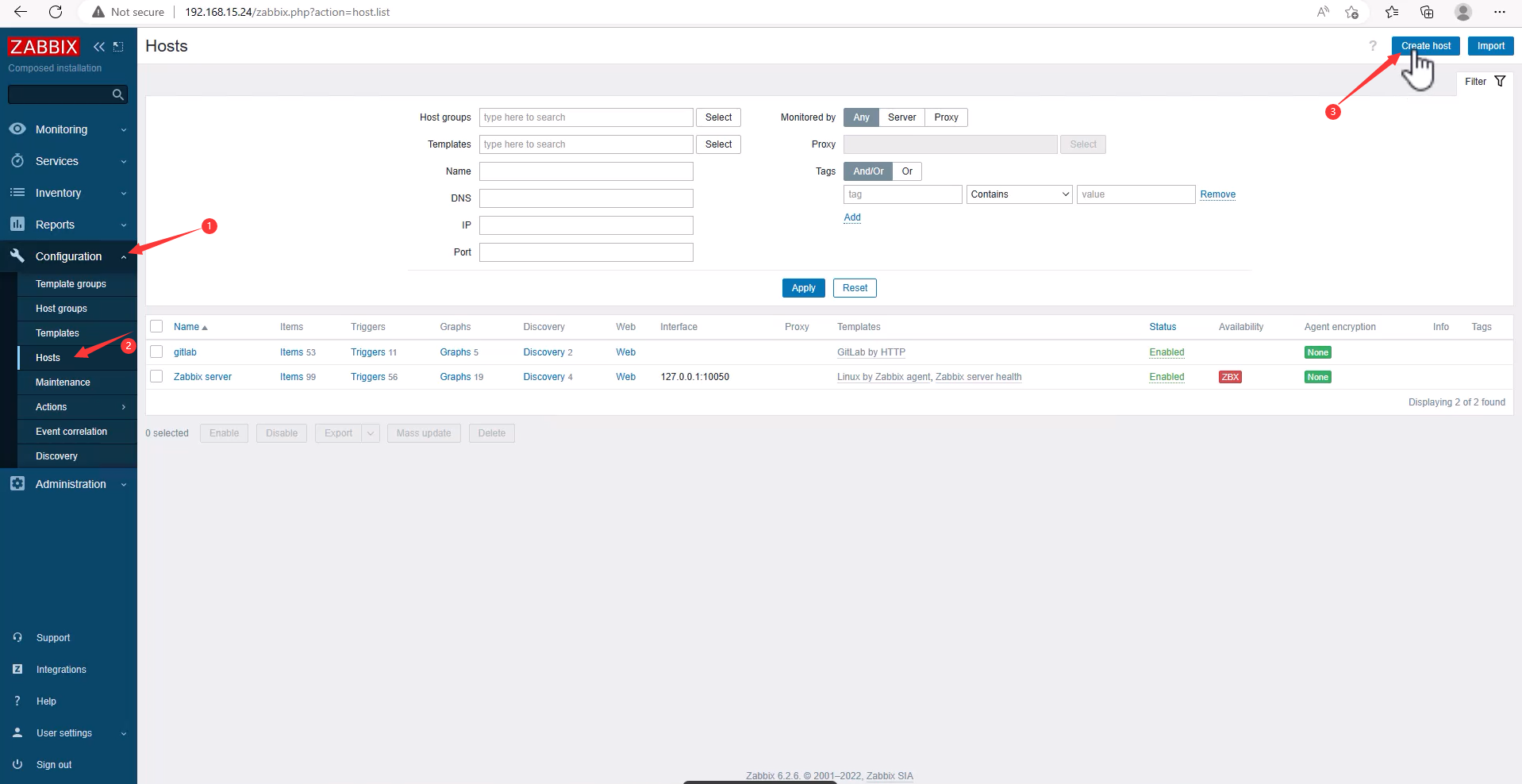Click the Name filter input field

pyautogui.click(x=586, y=171)
